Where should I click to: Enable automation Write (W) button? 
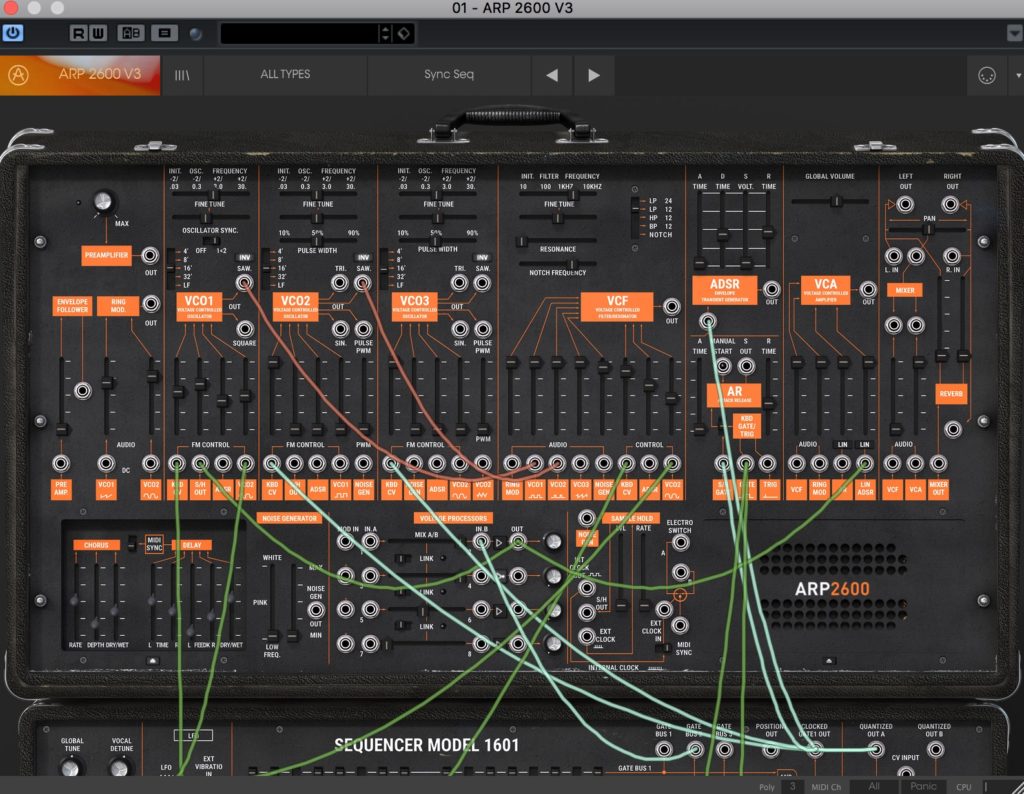pyautogui.click(x=98, y=33)
